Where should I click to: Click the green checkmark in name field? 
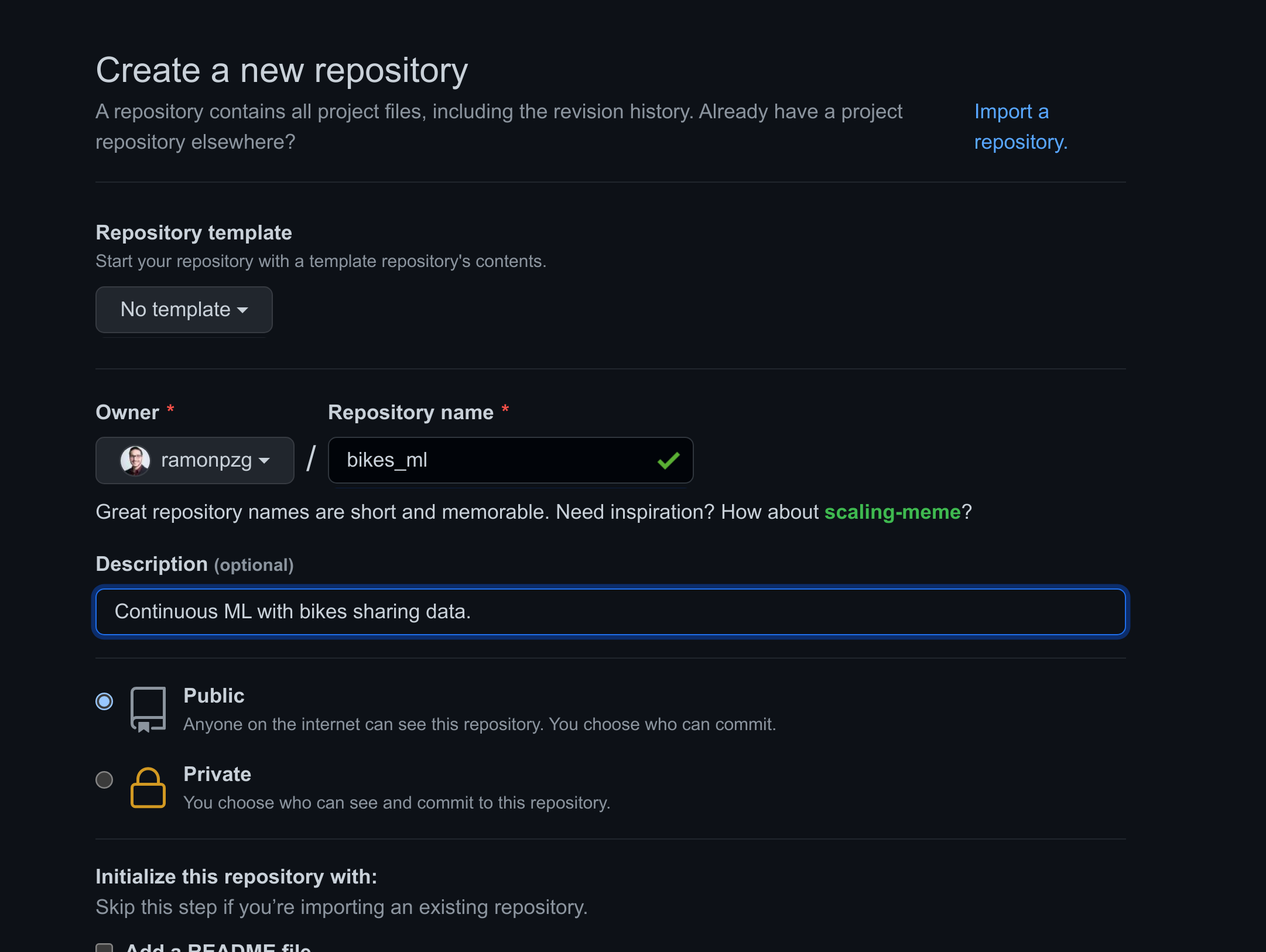(x=668, y=460)
